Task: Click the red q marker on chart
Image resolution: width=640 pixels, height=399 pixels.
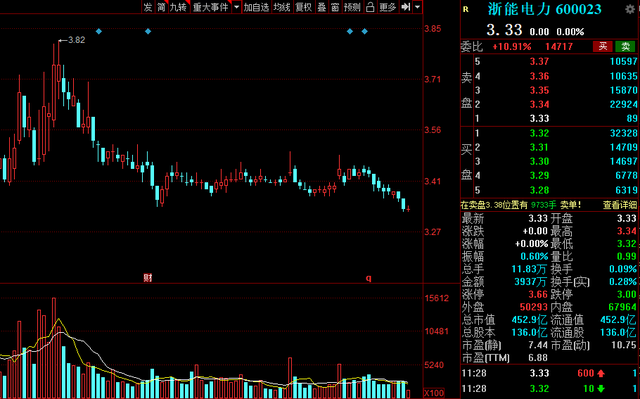Action: pyautogui.click(x=369, y=278)
